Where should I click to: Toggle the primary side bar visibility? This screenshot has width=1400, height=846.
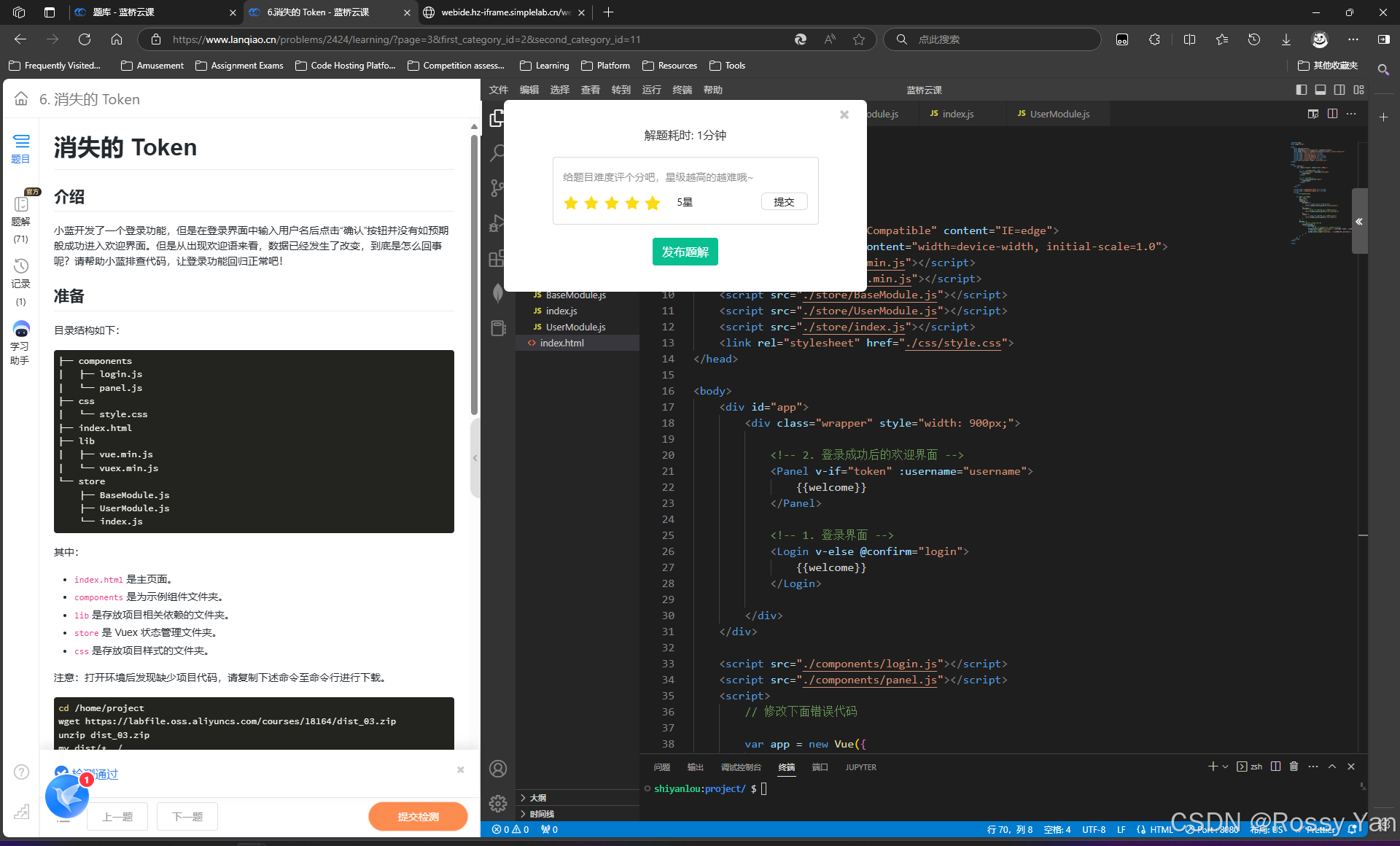1301,90
